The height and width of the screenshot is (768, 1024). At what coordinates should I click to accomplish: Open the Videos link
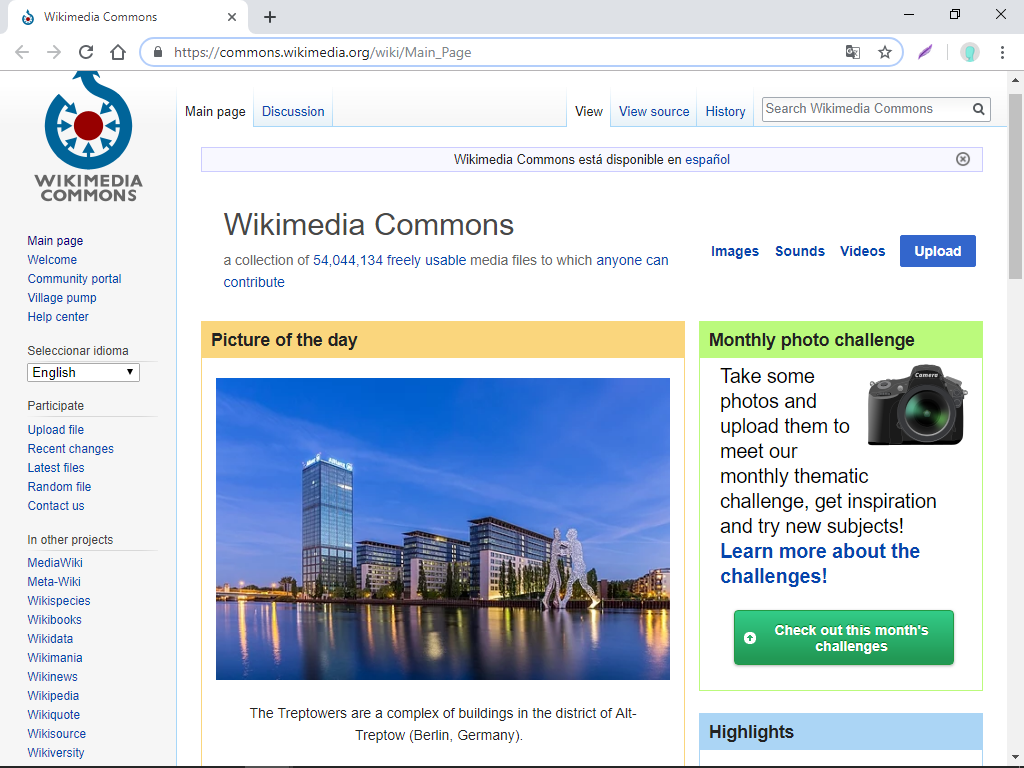(x=862, y=251)
